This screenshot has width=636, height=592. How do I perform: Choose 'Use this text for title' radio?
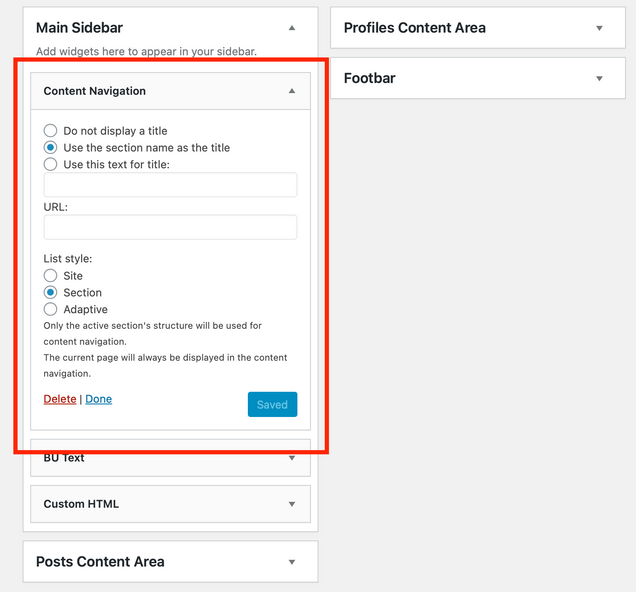tap(51, 164)
